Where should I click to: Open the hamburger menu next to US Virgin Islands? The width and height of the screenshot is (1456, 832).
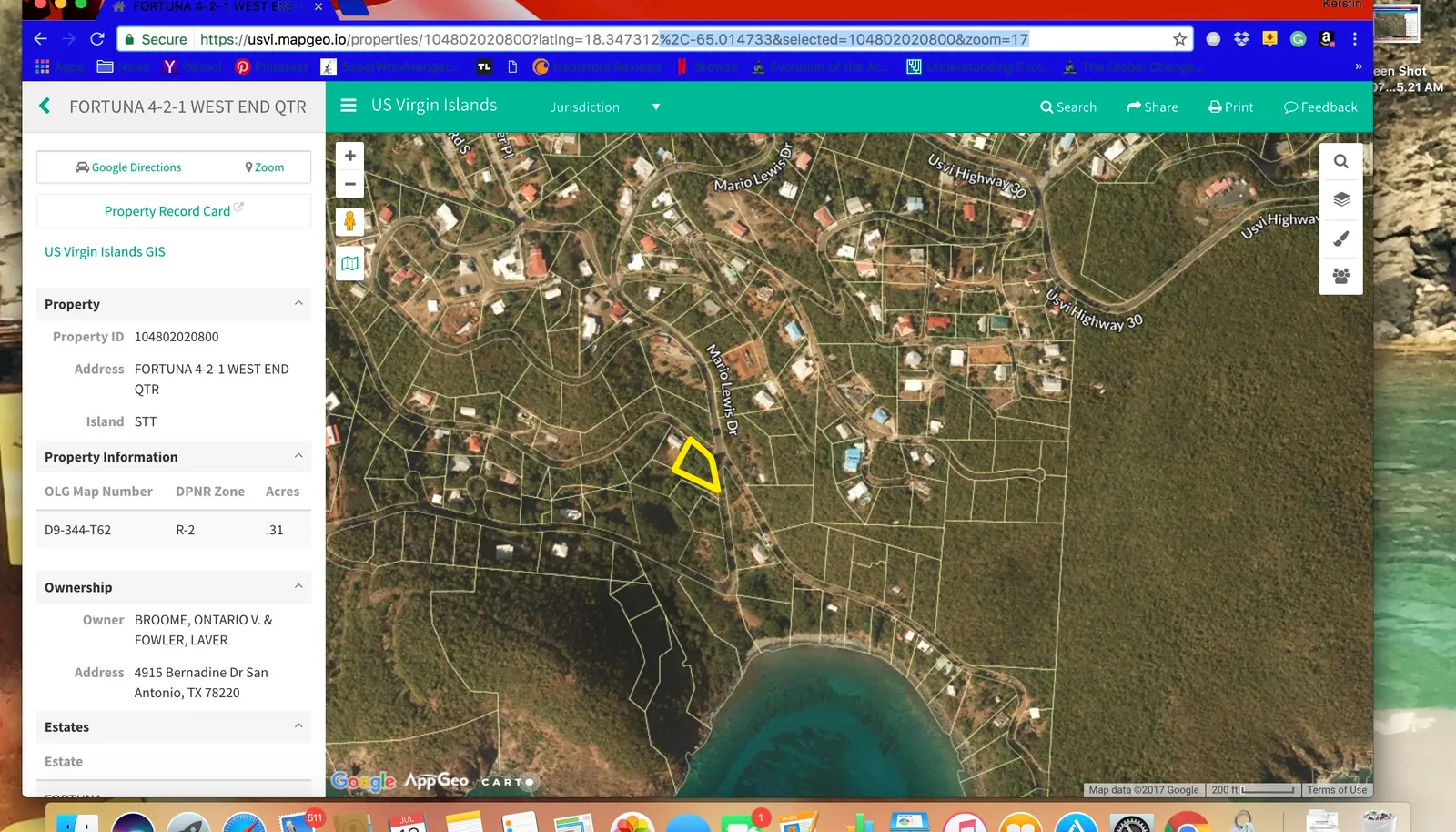[x=348, y=105]
